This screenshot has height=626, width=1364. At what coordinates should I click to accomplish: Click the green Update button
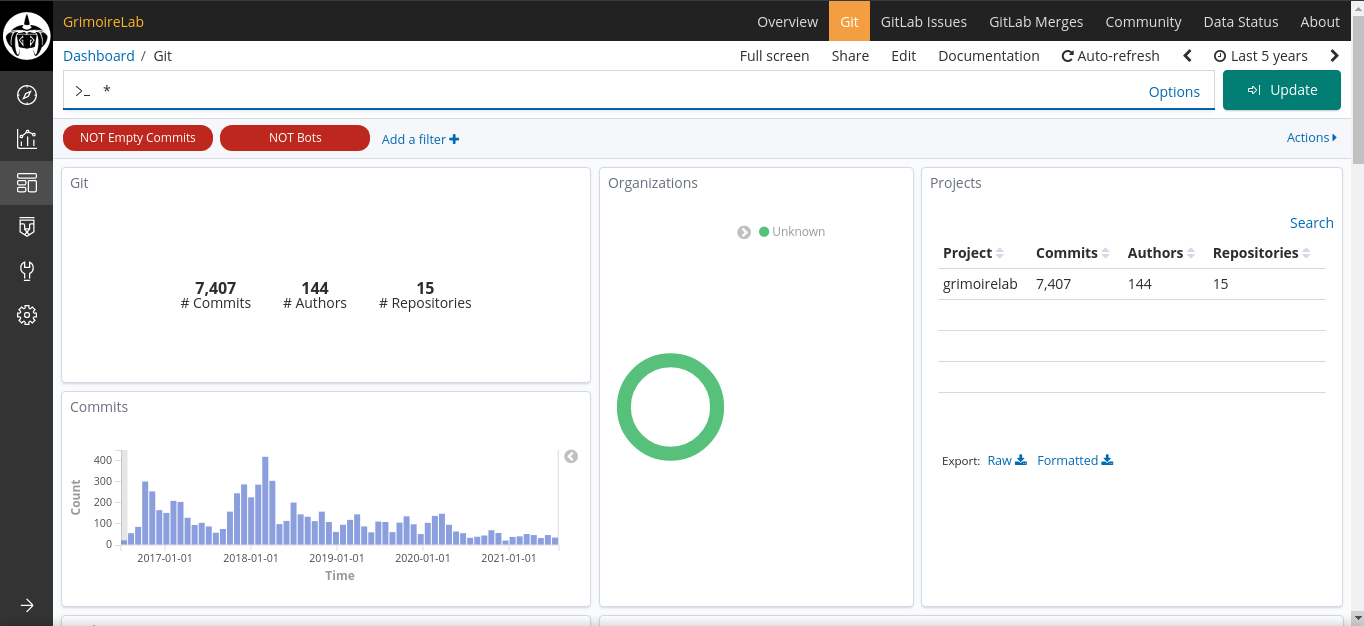point(1282,90)
